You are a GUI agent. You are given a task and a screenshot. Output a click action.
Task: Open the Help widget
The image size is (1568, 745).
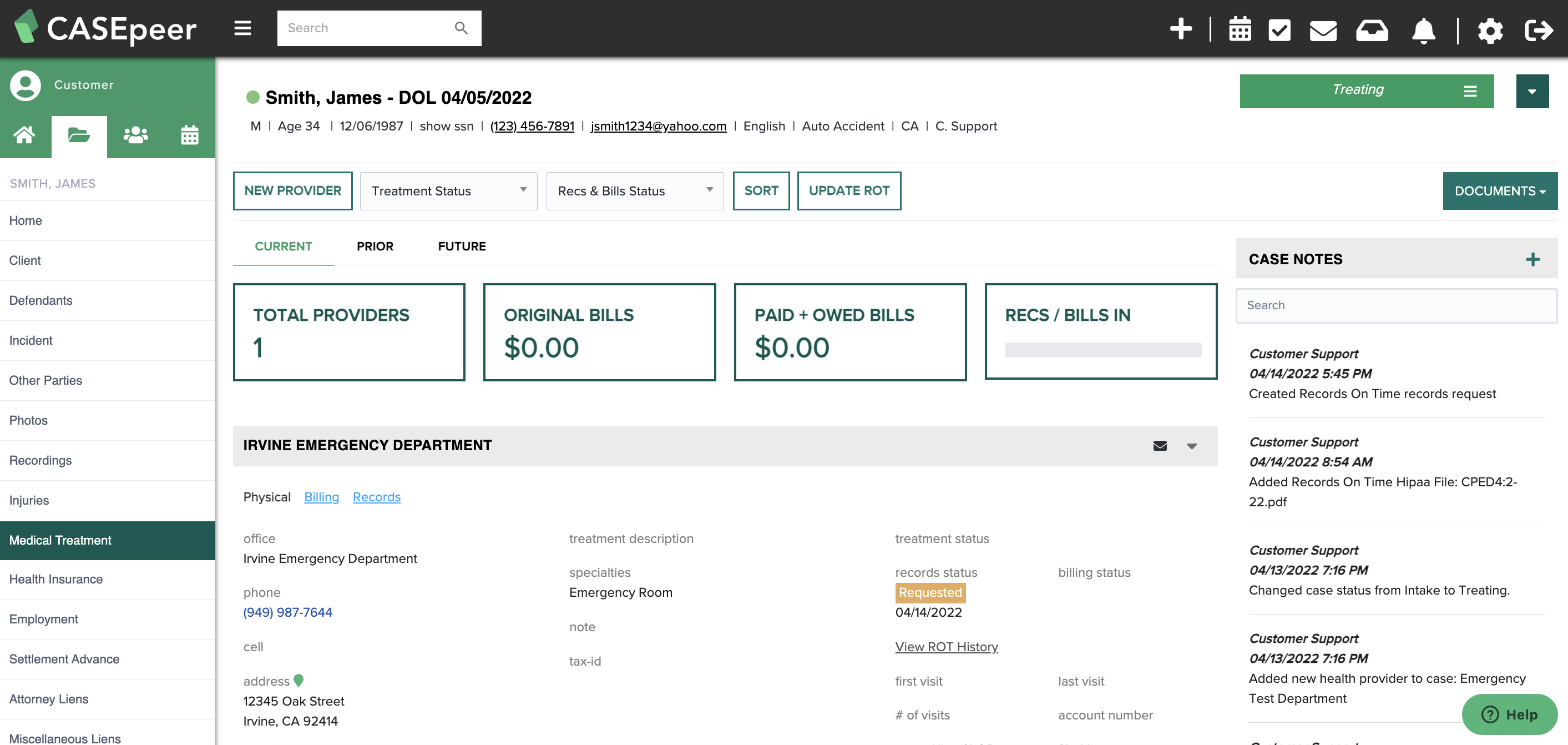tap(1510, 714)
